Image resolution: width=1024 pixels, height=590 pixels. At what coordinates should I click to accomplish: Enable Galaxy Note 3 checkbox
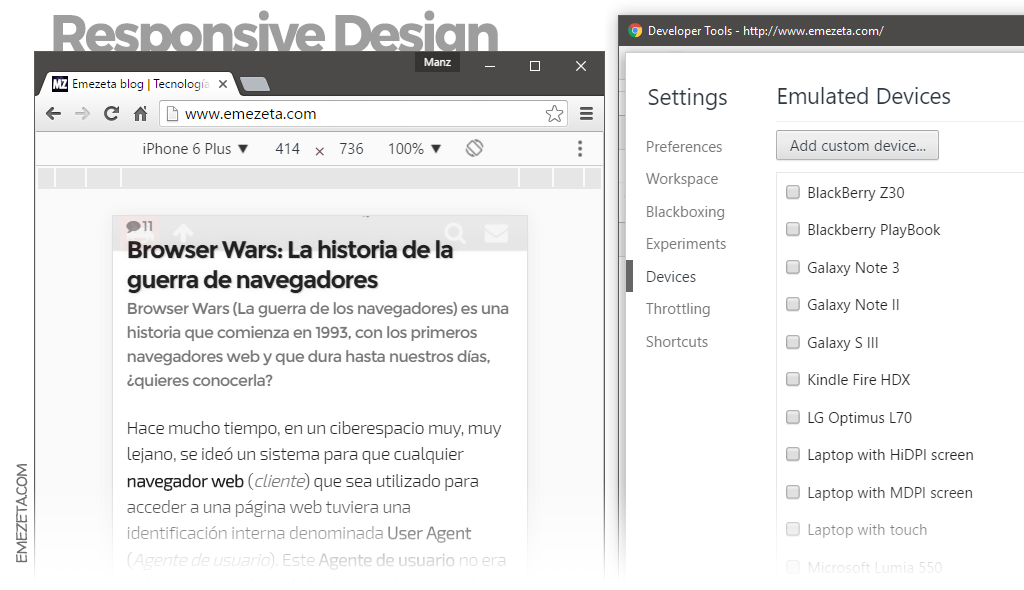[x=793, y=267]
